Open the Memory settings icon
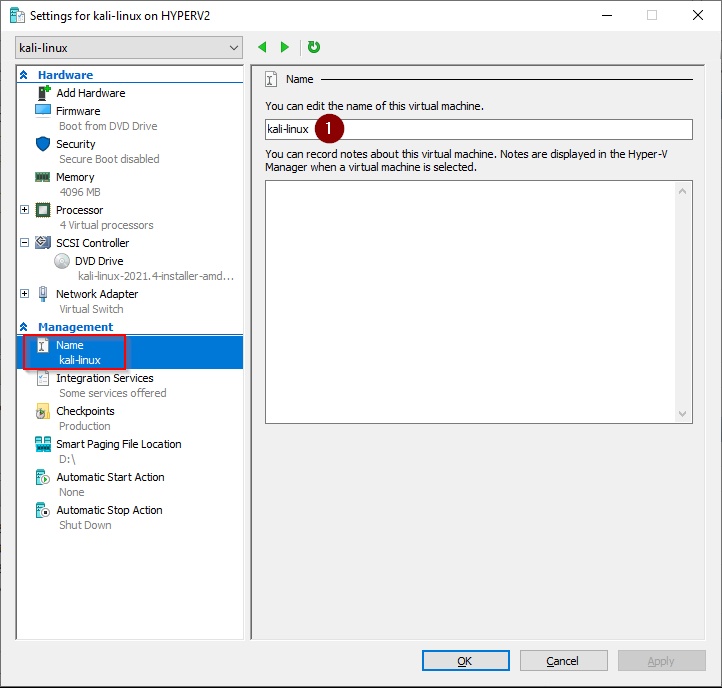 tap(43, 177)
